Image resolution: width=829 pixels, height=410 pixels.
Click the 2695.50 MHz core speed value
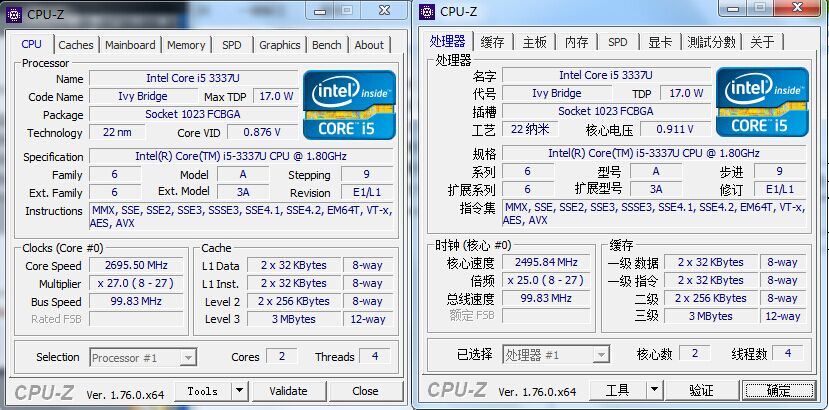tap(136, 265)
